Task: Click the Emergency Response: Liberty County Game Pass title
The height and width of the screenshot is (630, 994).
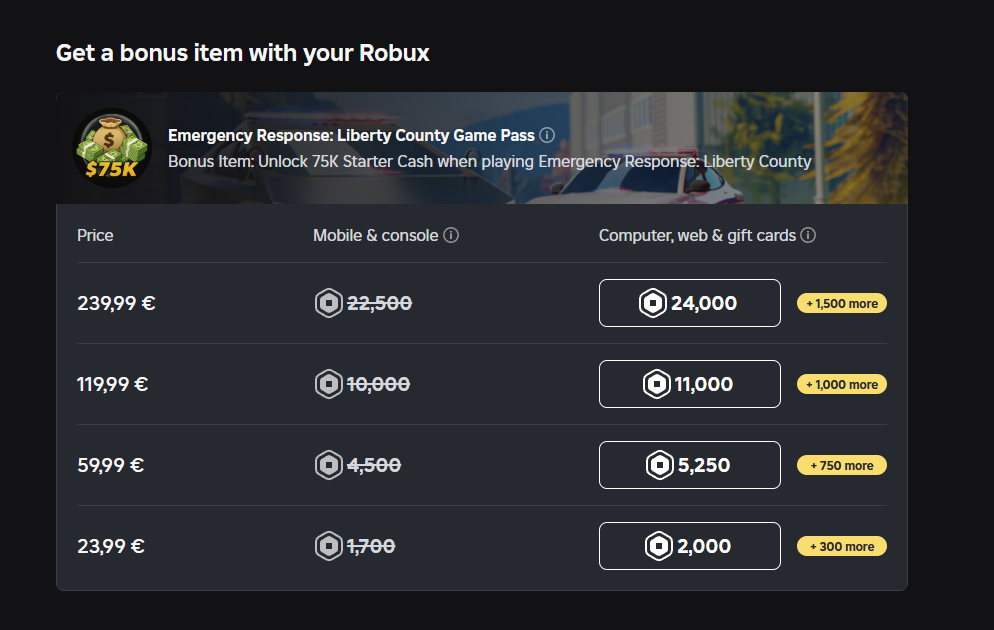Action: tap(351, 135)
